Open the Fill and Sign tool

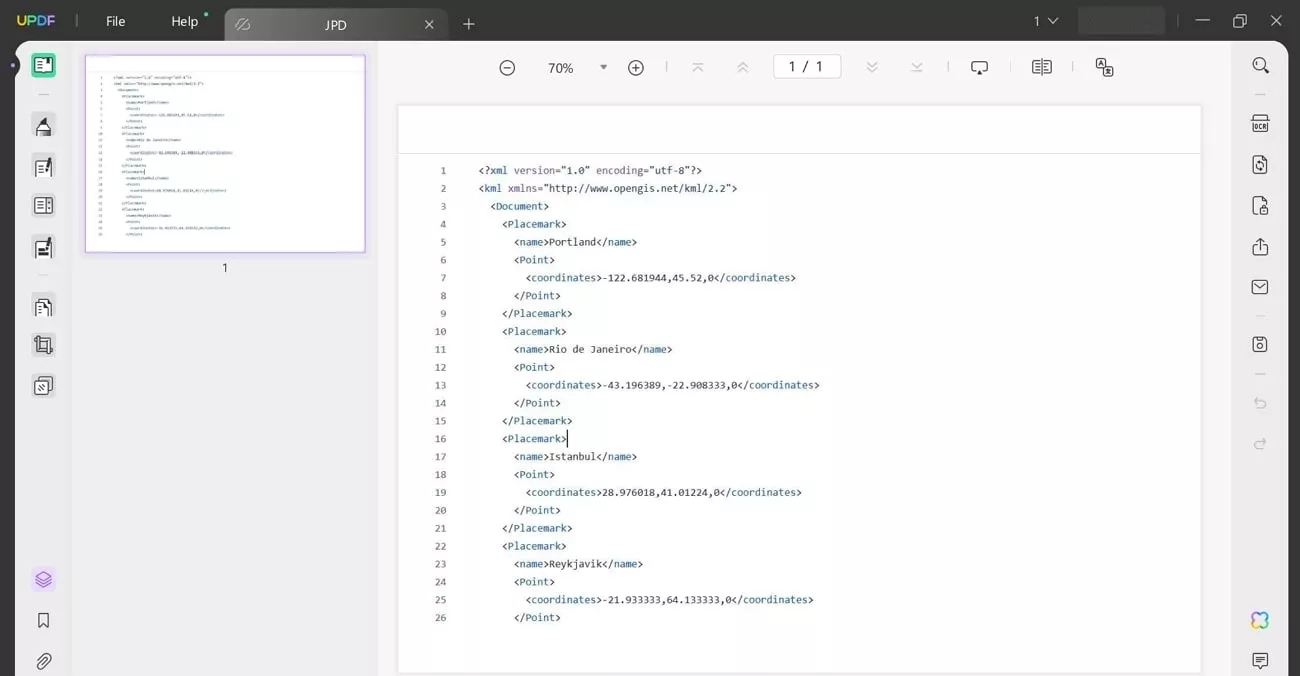[x=43, y=248]
